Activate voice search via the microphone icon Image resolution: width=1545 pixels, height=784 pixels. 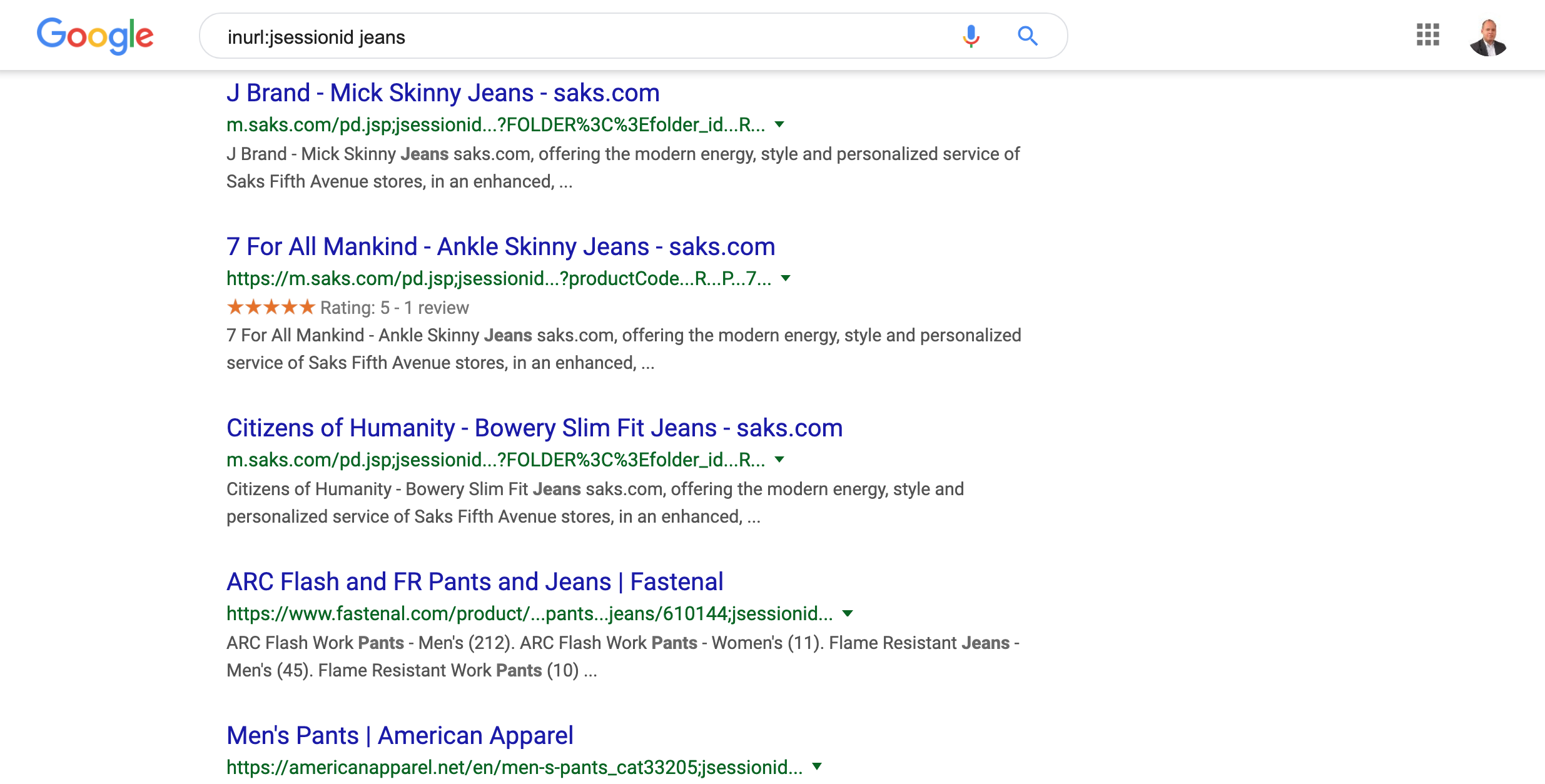coord(970,36)
